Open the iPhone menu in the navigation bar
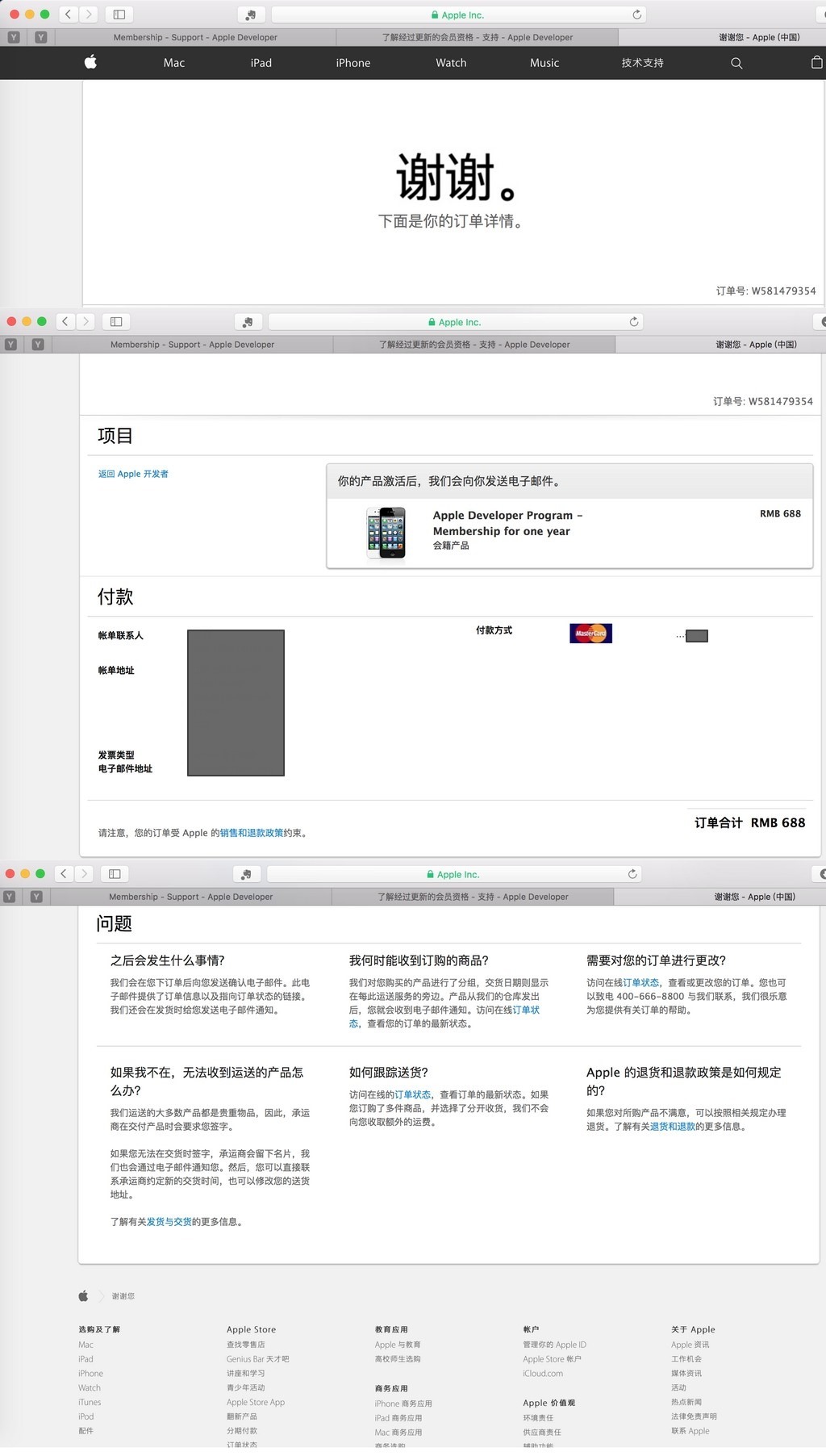826x1456 pixels. pyautogui.click(x=353, y=63)
